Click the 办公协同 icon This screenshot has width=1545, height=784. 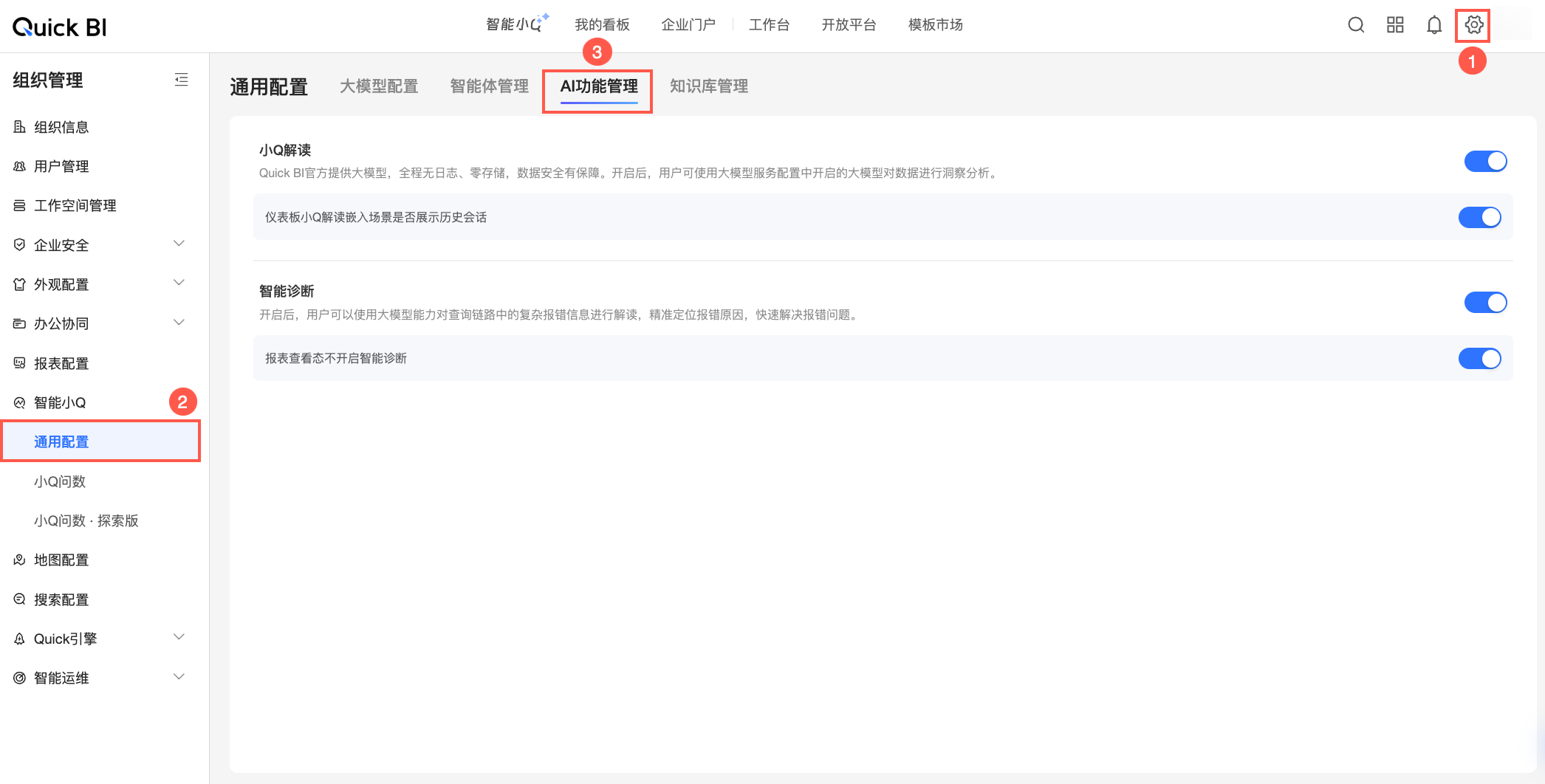click(x=20, y=323)
